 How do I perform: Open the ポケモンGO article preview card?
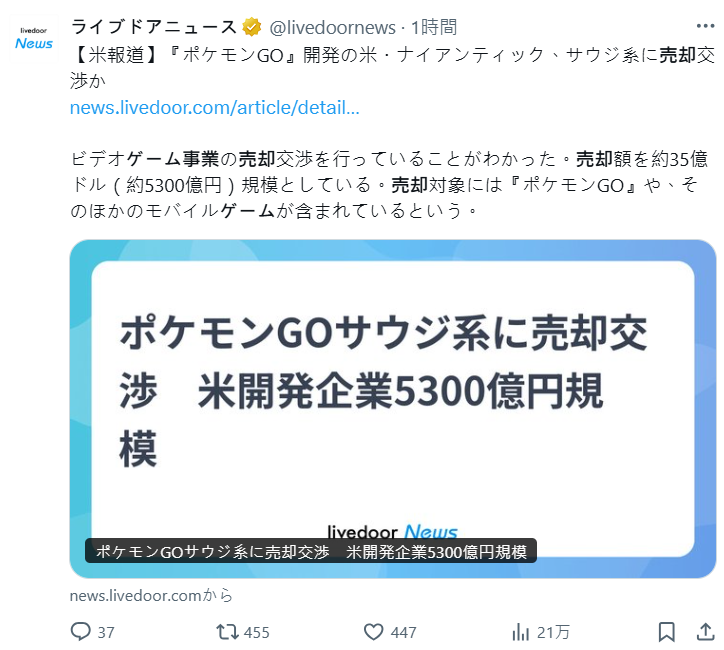tap(393, 409)
